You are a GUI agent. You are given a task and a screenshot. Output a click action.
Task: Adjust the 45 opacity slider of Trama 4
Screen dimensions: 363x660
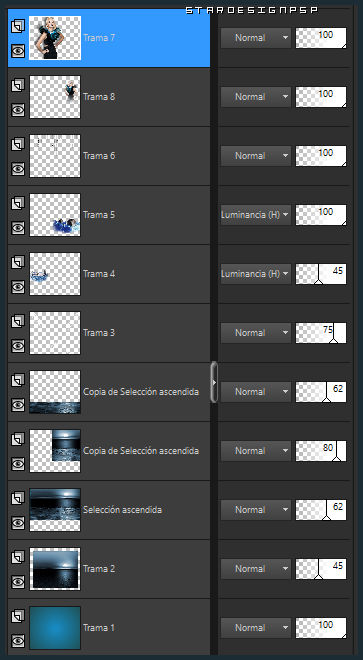(x=321, y=274)
